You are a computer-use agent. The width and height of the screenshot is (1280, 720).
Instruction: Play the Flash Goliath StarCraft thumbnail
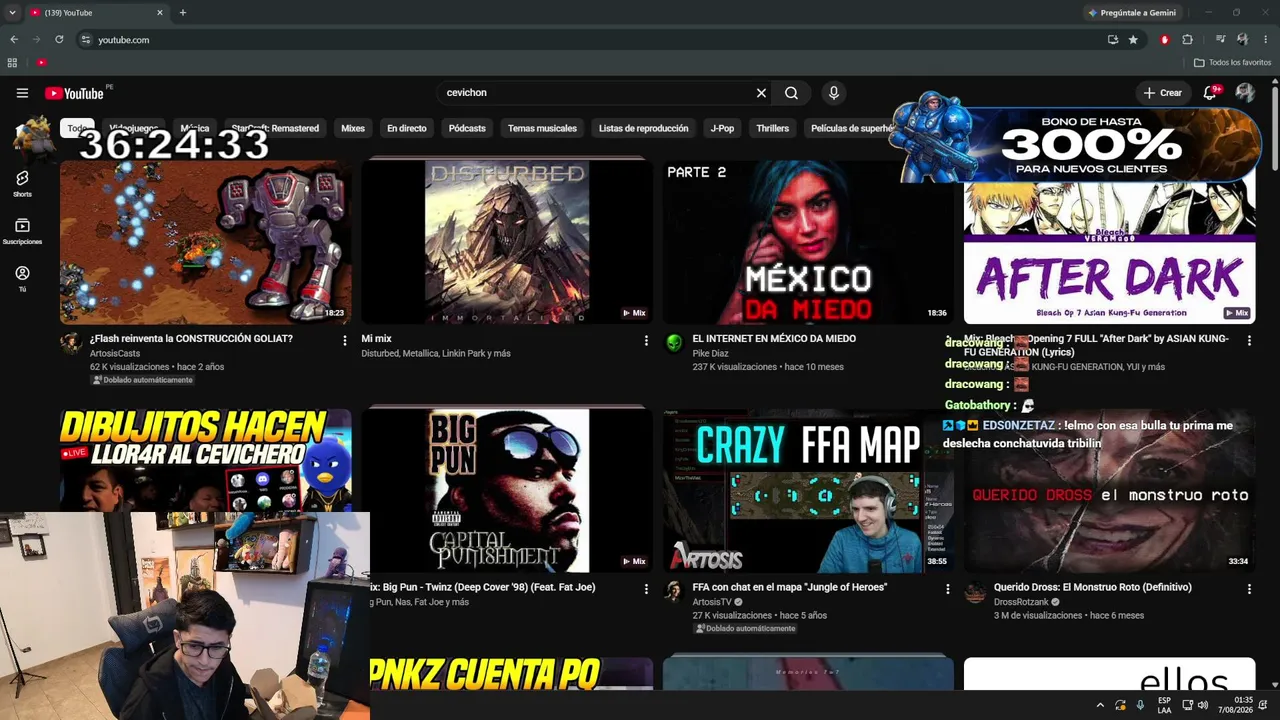coord(206,241)
